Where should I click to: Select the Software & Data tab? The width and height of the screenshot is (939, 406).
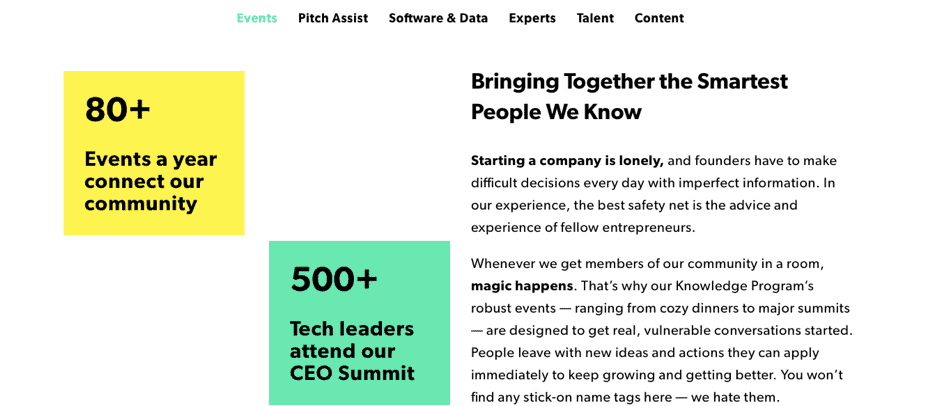tap(438, 18)
